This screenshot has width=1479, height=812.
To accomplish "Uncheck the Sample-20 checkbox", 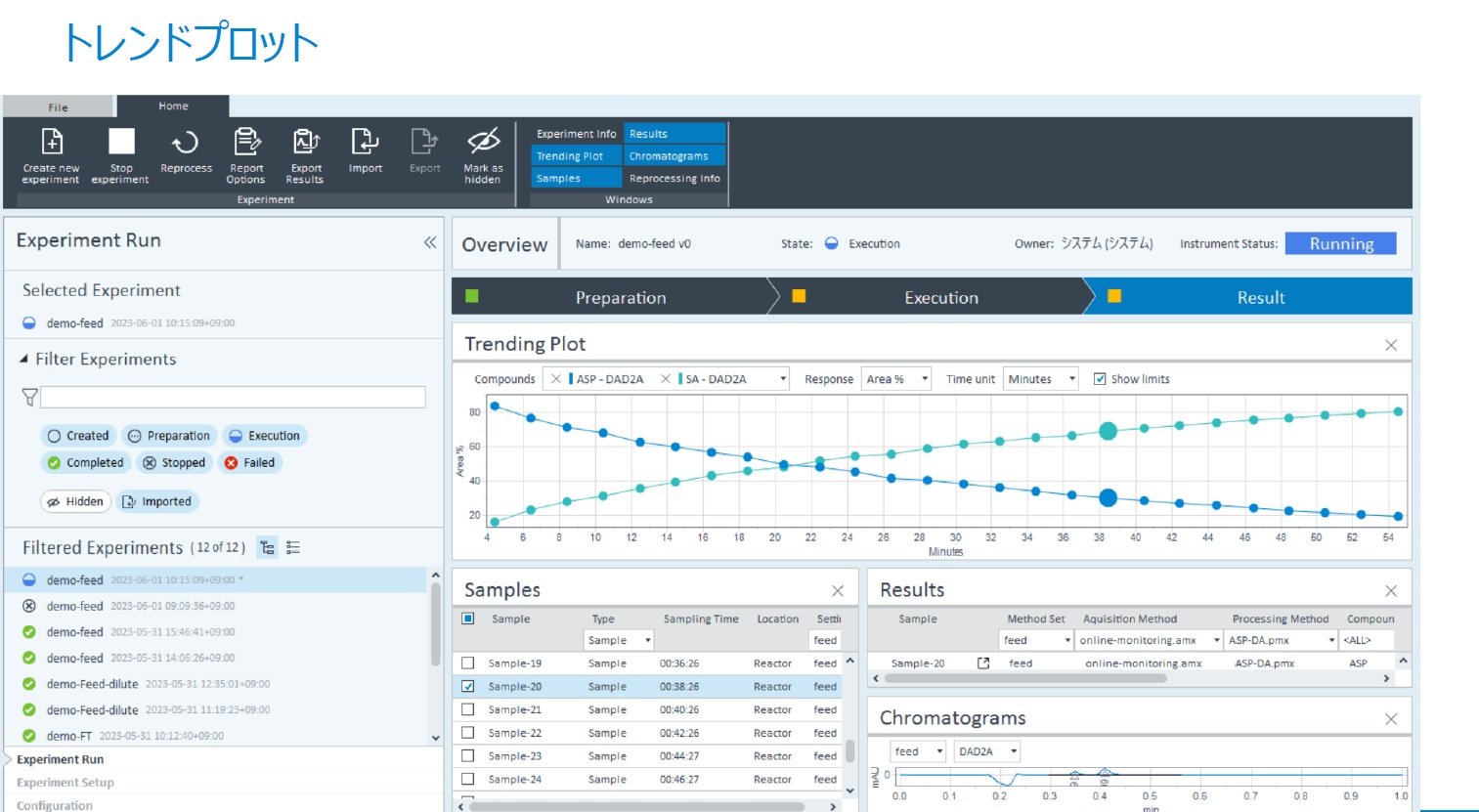I will pyautogui.click(x=467, y=687).
